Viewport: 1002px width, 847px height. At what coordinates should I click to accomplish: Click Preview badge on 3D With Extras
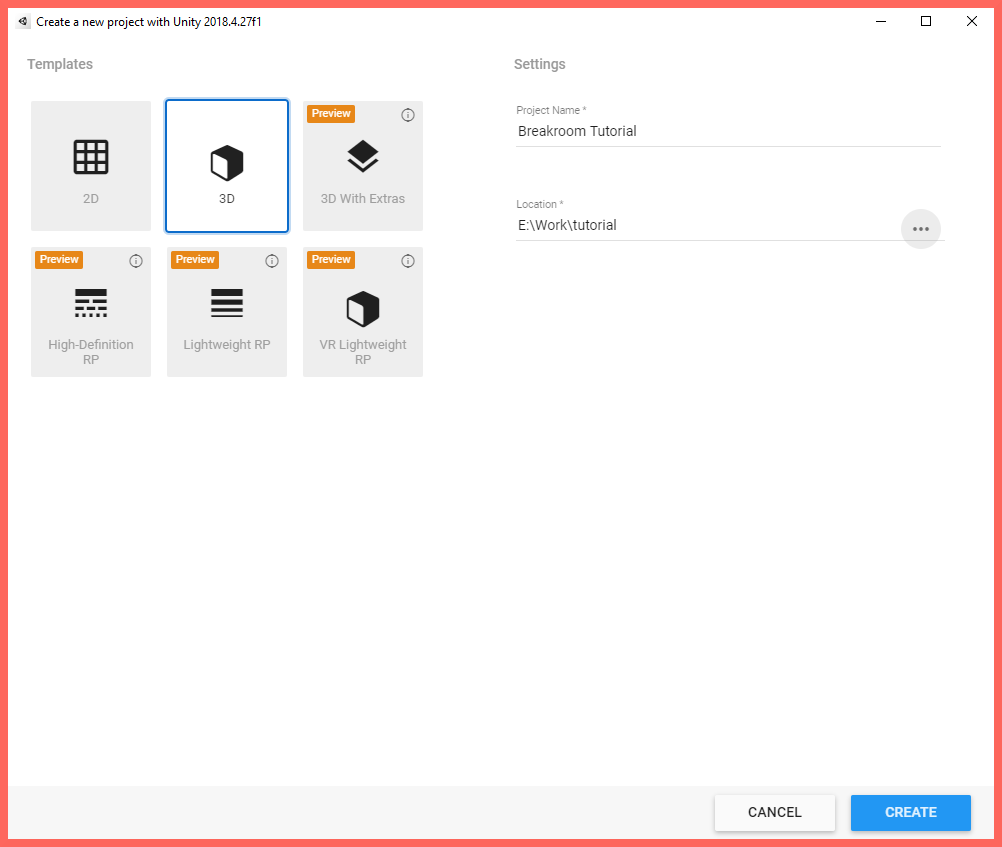click(x=331, y=114)
